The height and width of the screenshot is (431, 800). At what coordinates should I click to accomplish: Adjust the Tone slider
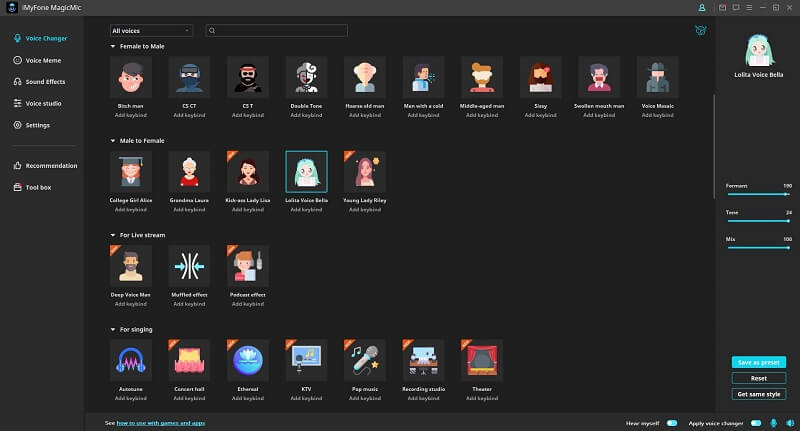759,221
